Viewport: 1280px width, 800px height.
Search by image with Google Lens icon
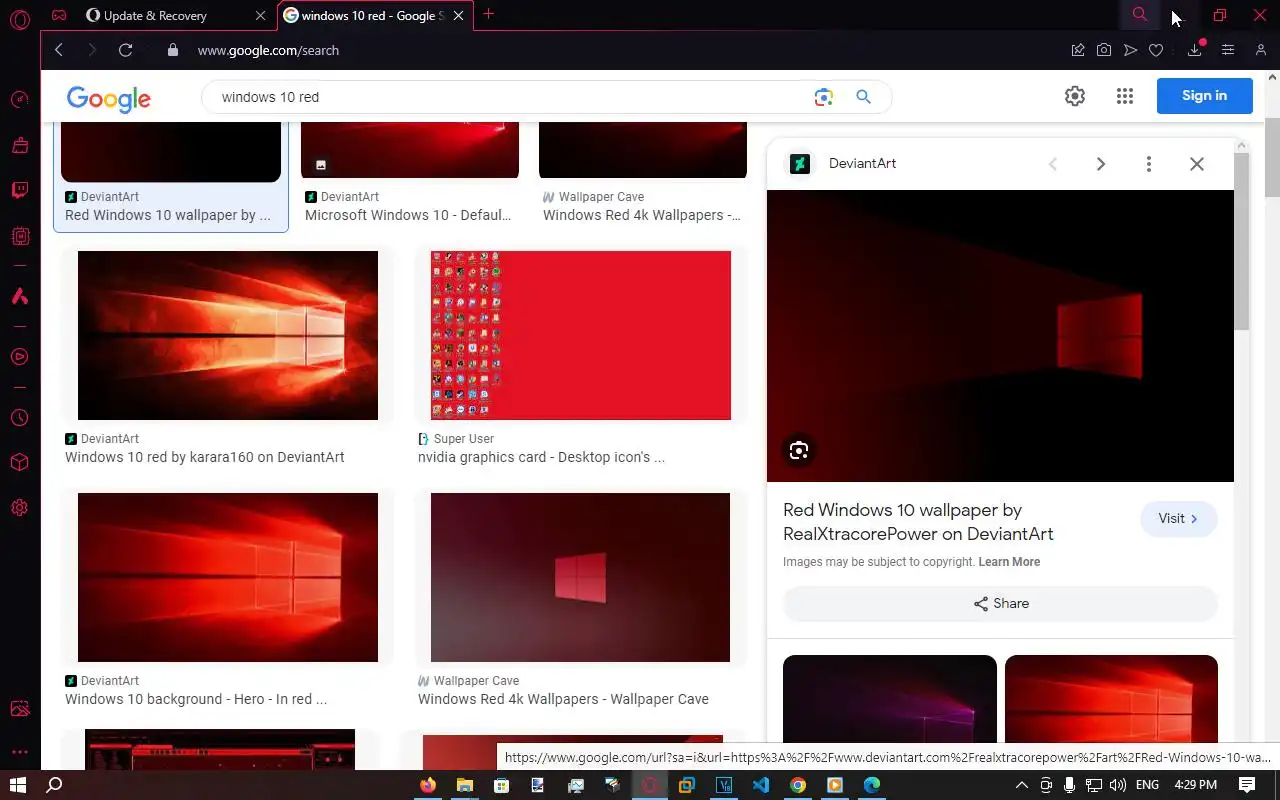[823, 97]
